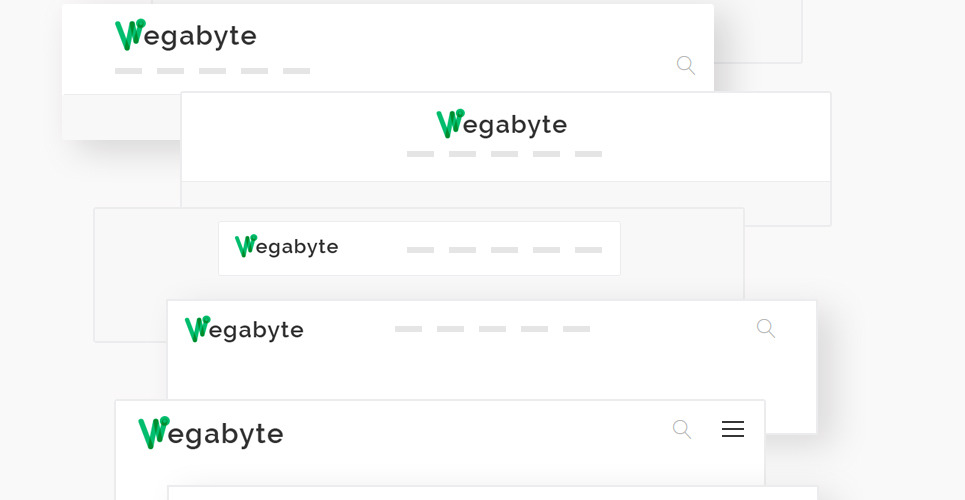Select the last menu placeholder in the fourth header

[576, 329]
